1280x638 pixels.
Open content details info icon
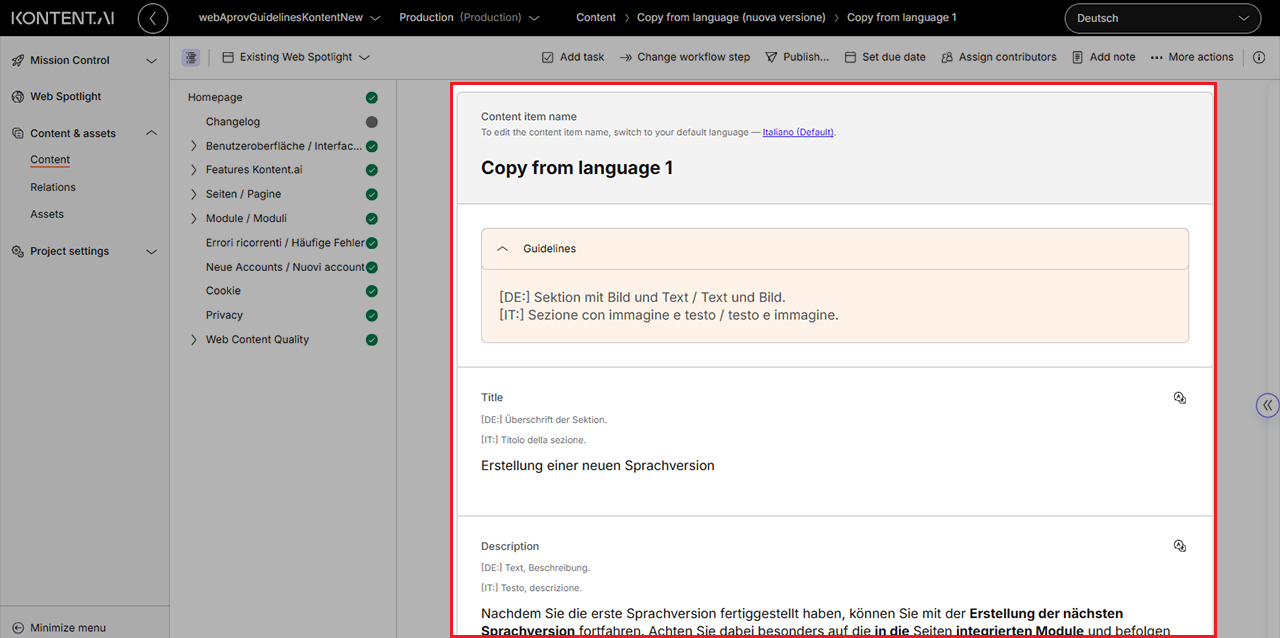pos(1259,58)
